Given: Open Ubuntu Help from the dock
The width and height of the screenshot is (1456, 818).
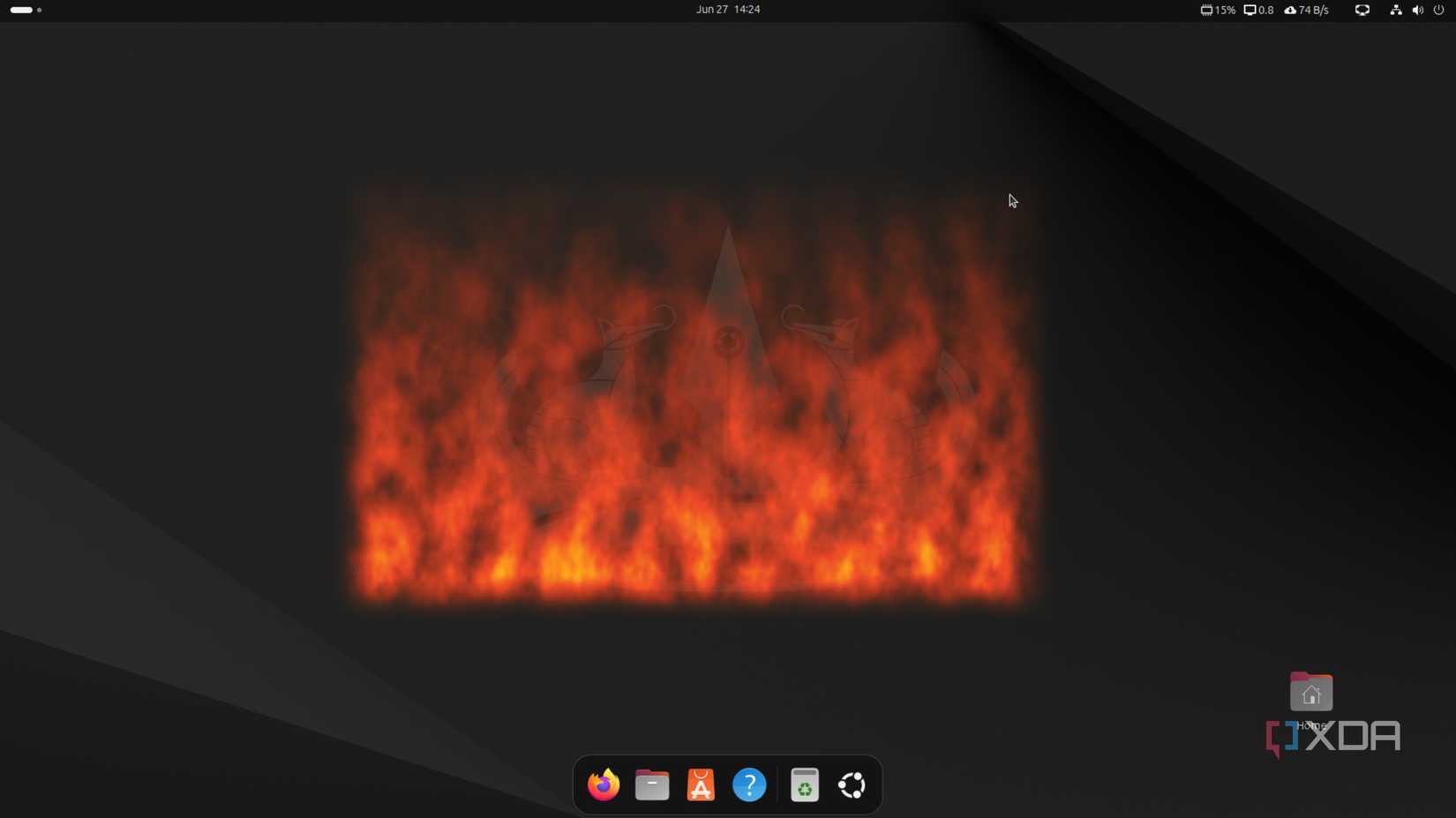Looking at the screenshot, I should pos(749,784).
